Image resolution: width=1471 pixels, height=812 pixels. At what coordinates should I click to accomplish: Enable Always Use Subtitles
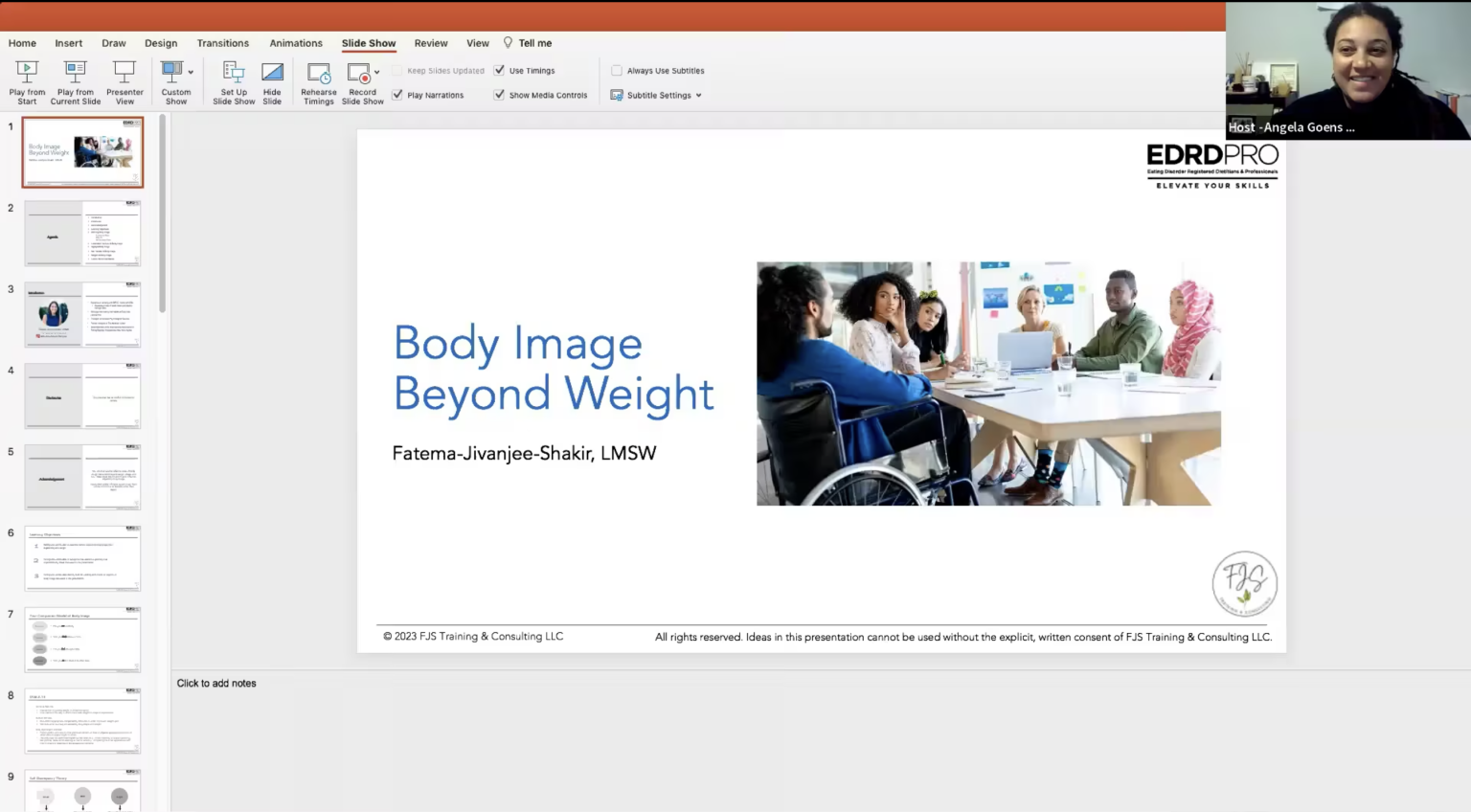tap(616, 70)
